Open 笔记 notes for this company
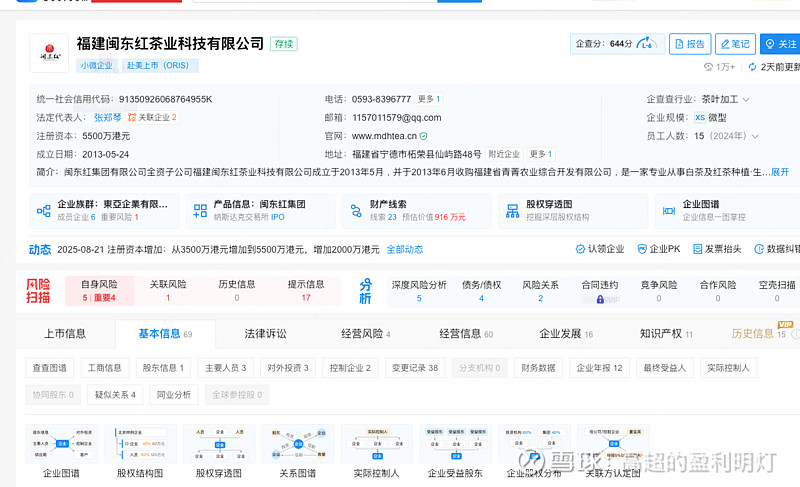This screenshot has width=800, height=487. pos(734,44)
